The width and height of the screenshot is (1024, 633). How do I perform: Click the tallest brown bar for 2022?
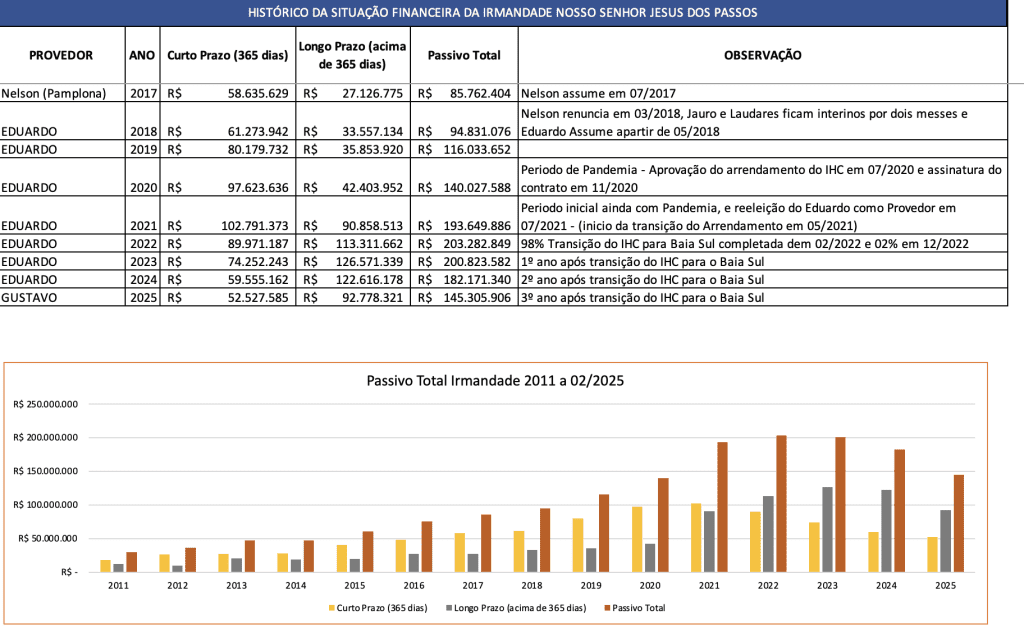(781, 503)
